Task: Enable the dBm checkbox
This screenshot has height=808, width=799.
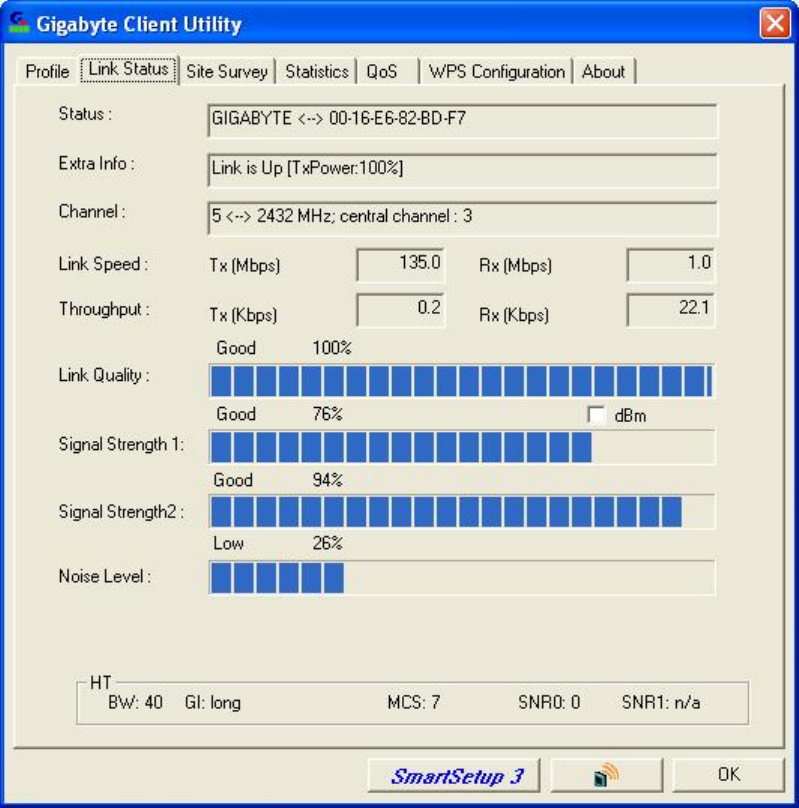Action: point(596,415)
